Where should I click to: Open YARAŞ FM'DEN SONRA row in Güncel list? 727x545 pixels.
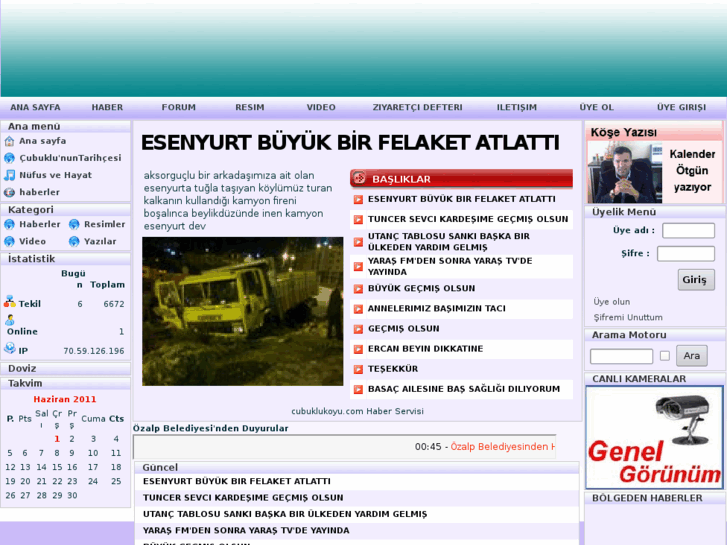246,530
